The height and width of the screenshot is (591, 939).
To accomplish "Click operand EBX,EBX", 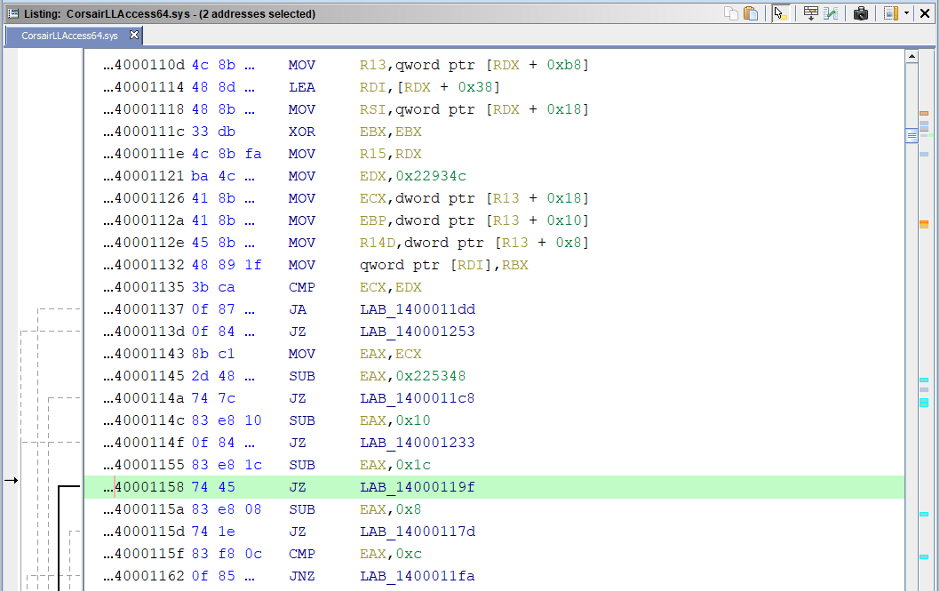I will (x=390, y=132).
